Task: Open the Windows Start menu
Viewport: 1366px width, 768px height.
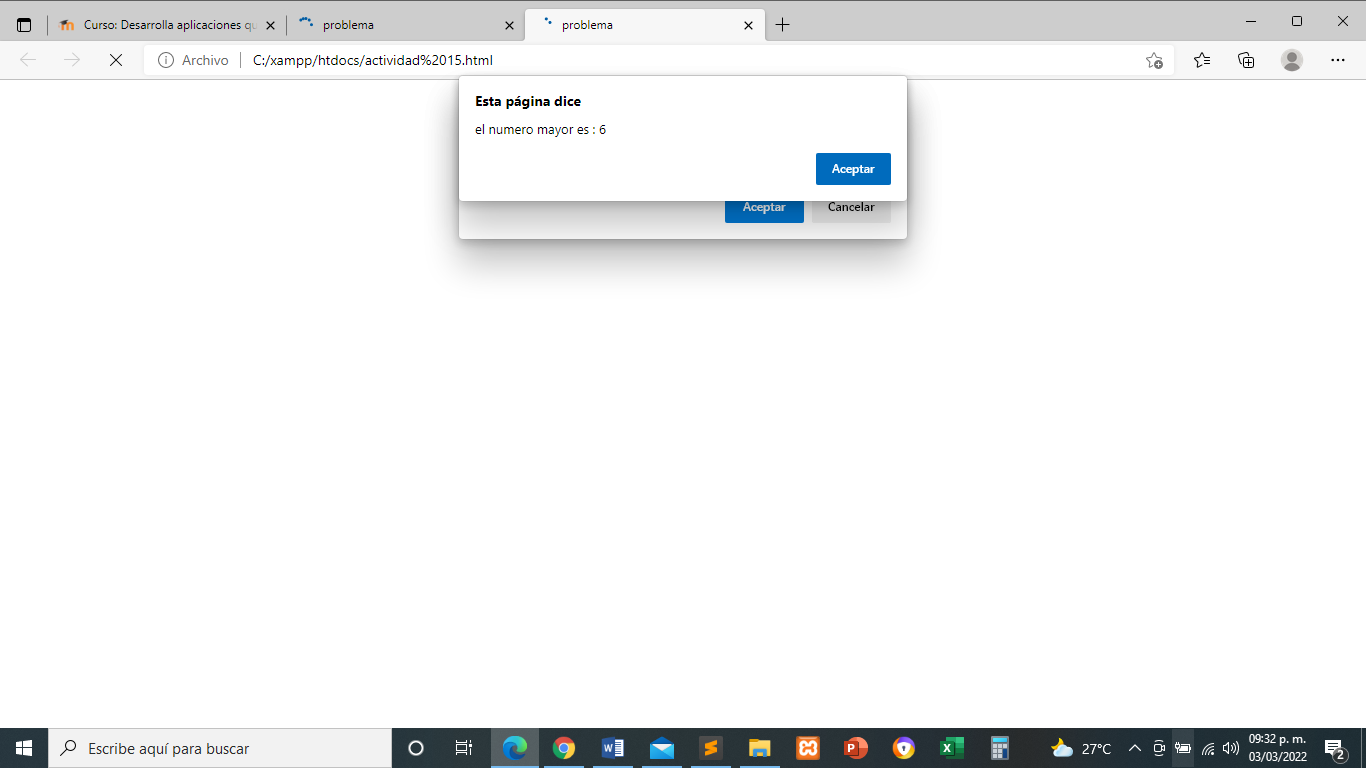Action: (24, 748)
